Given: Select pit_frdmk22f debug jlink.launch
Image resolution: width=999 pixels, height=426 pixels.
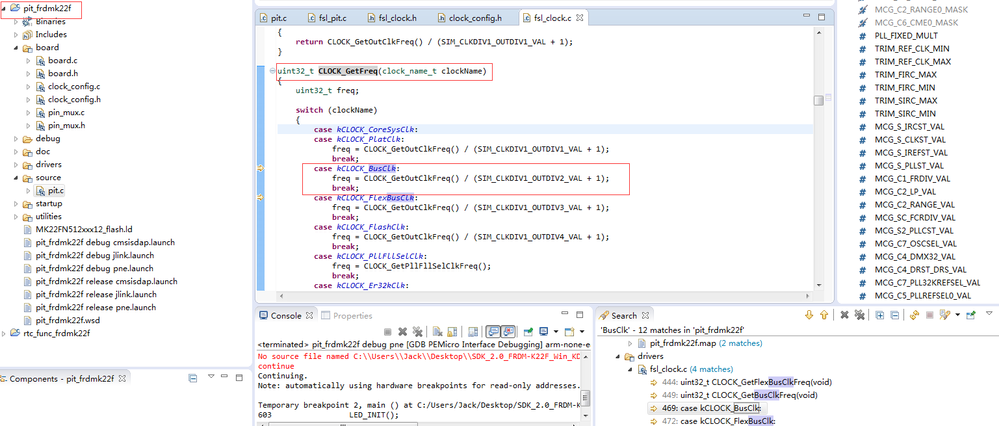Looking at the screenshot, I should [x=96, y=255].
